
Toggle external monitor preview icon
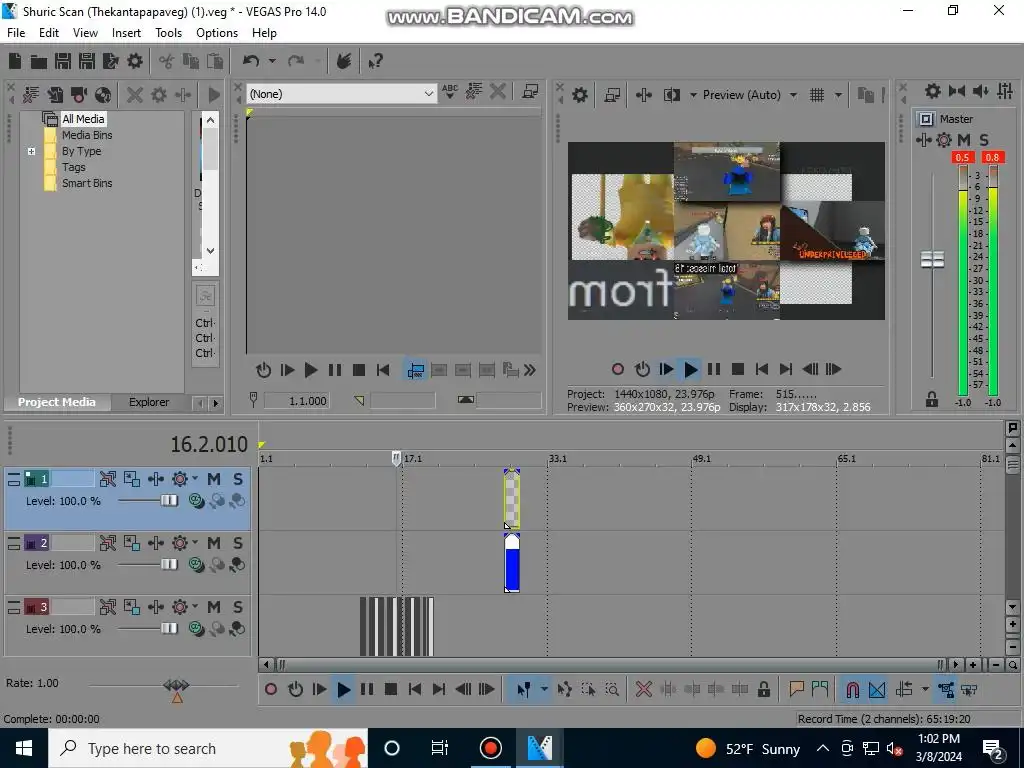pos(612,95)
